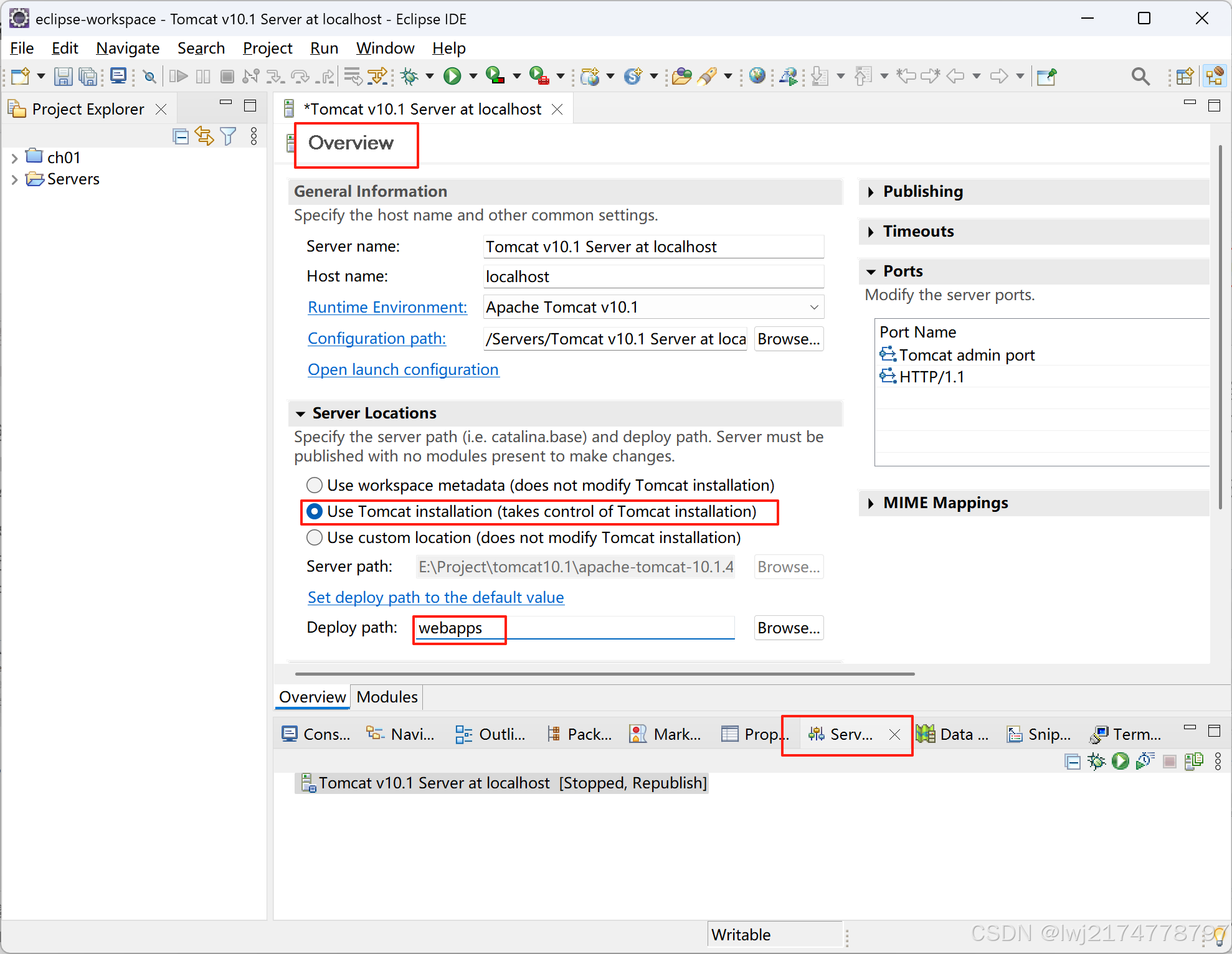Click the Pin Editor toolbar icon
Screen dimensions: 1232x954
1047,76
